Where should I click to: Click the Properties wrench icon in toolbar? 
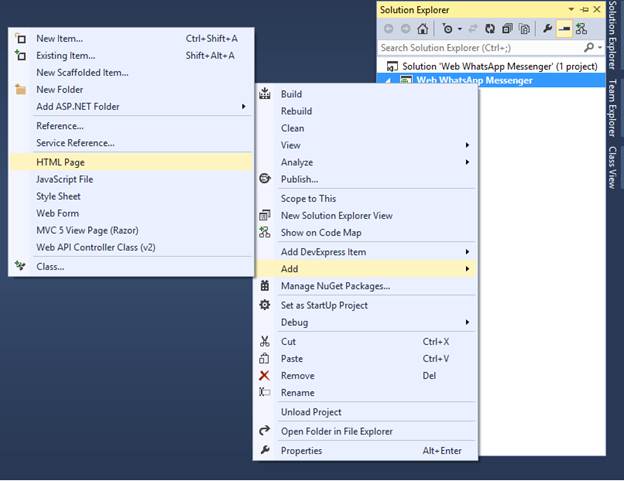tap(548, 29)
